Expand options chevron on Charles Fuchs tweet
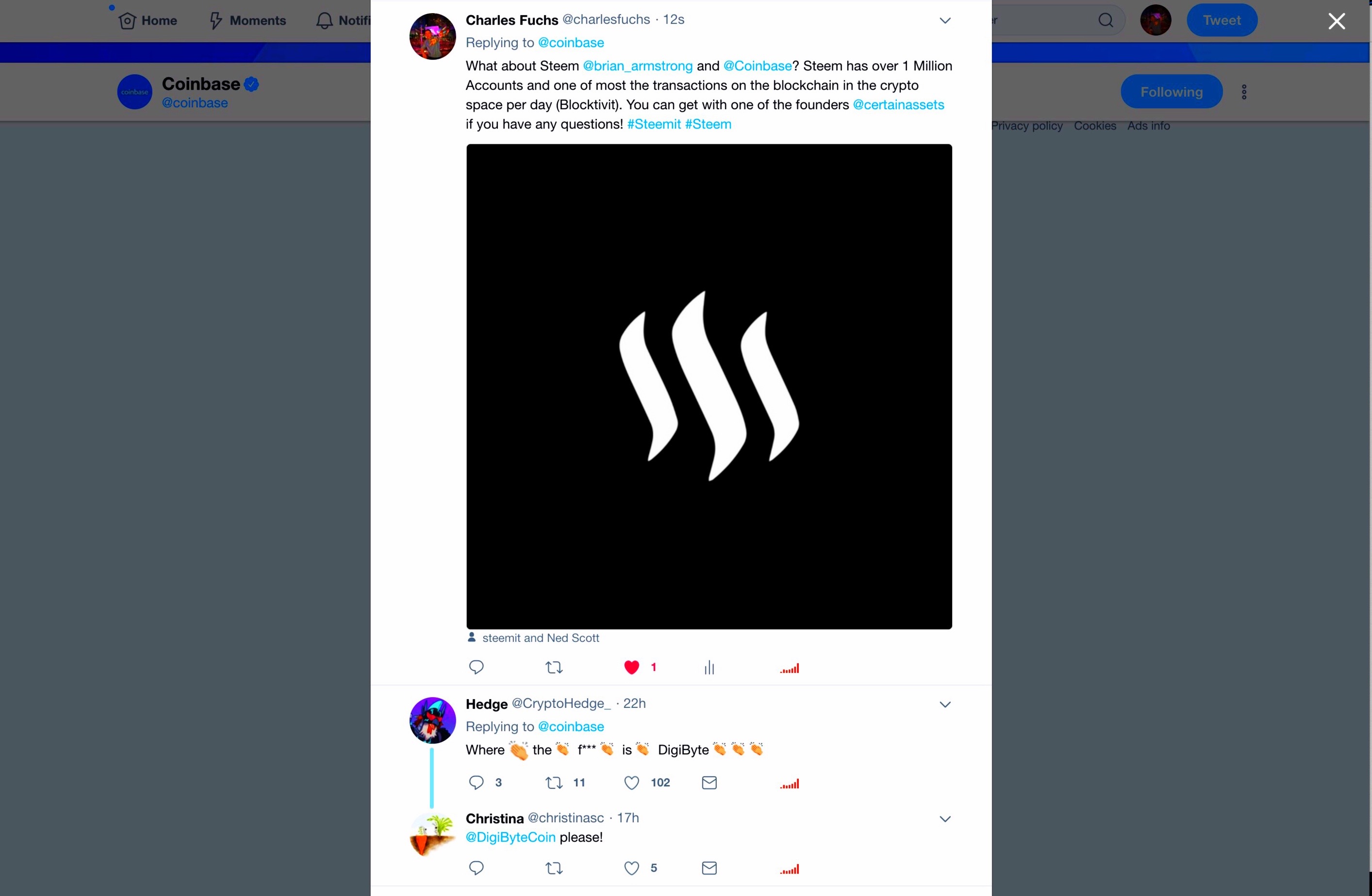 pos(945,21)
